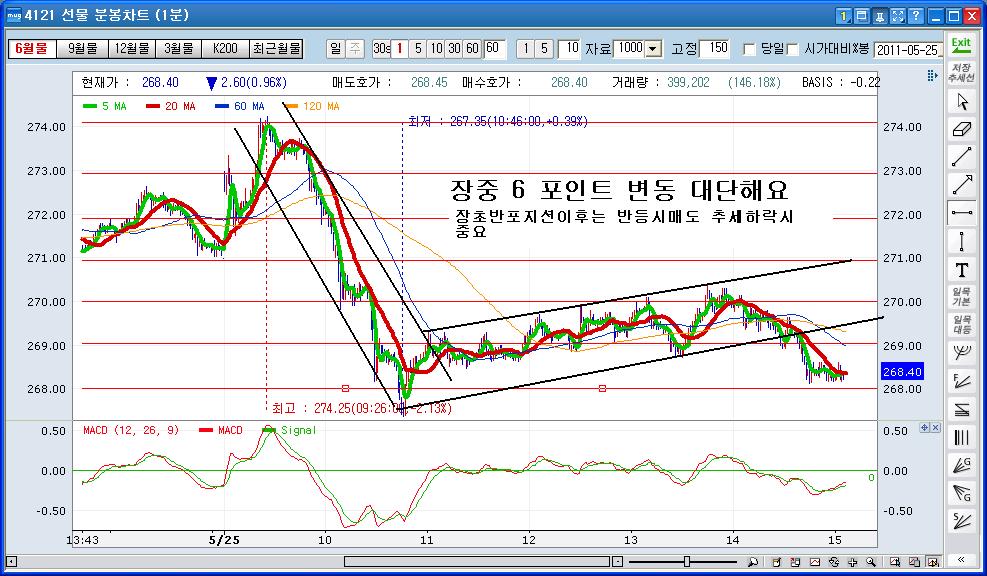Open the K200 tab
This screenshot has width=987, height=576.
tap(225, 48)
